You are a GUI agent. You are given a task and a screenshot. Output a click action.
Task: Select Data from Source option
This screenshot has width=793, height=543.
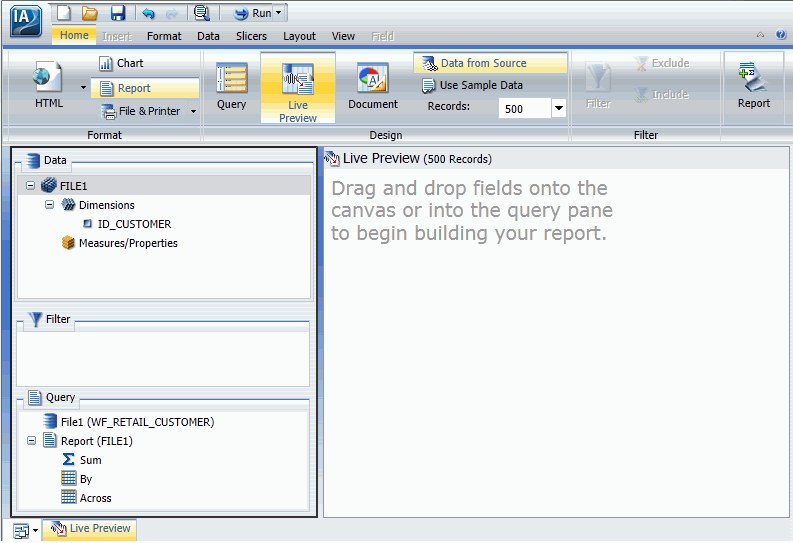[490, 63]
